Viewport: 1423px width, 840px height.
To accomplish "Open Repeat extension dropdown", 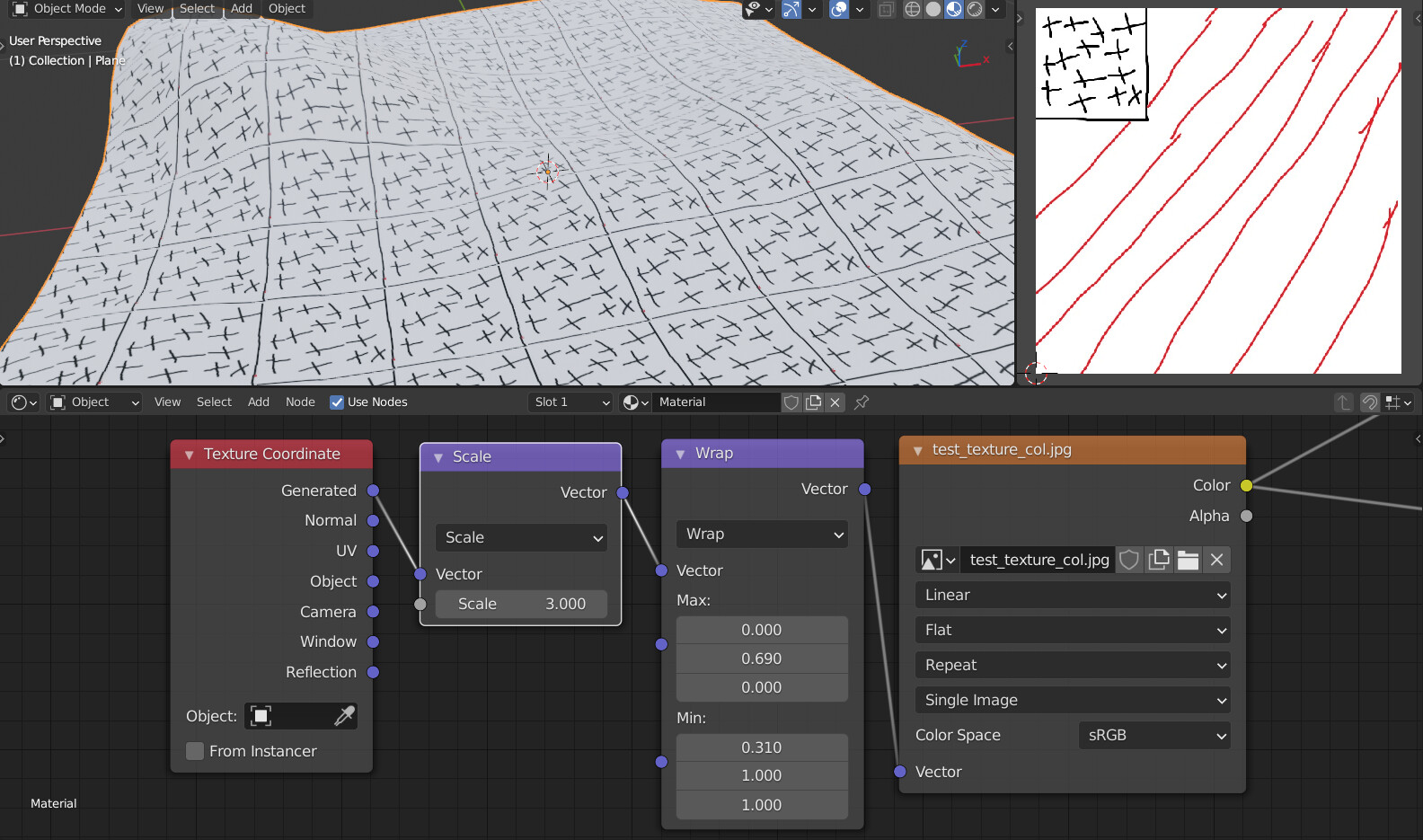I will click(1073, 665).
